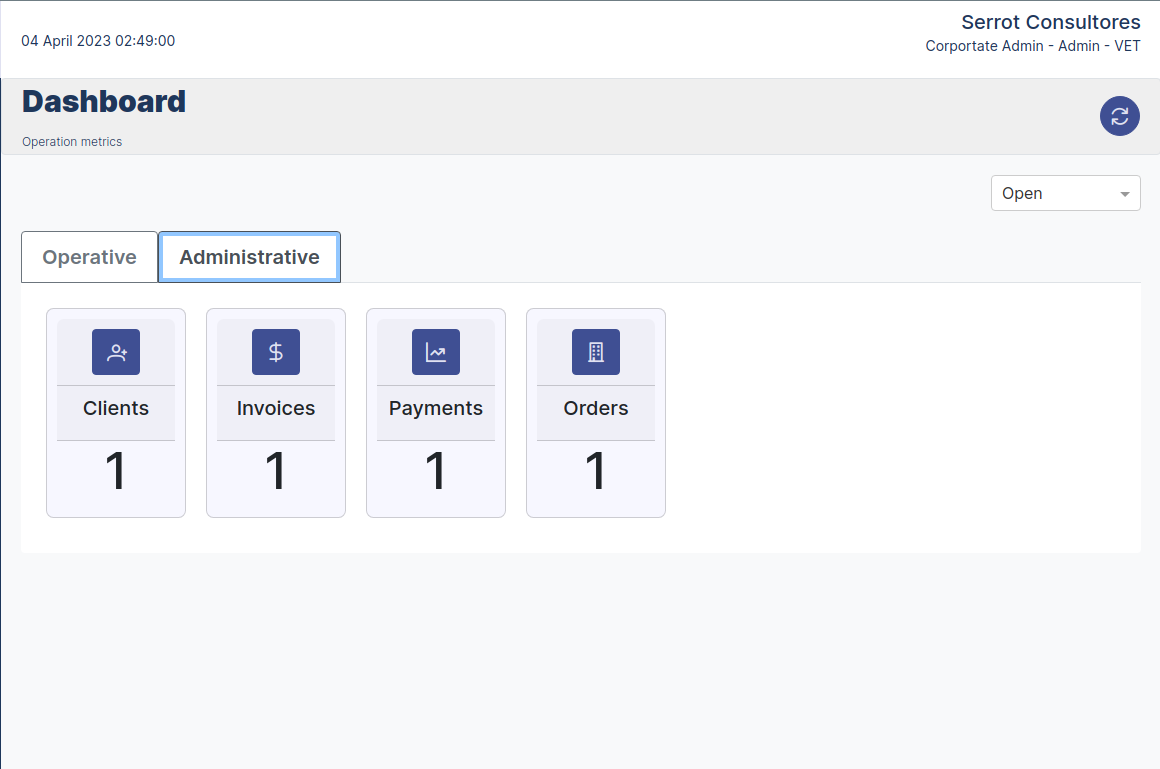
Task: Click the Orders card icon tile
Action: pos(596,351)
